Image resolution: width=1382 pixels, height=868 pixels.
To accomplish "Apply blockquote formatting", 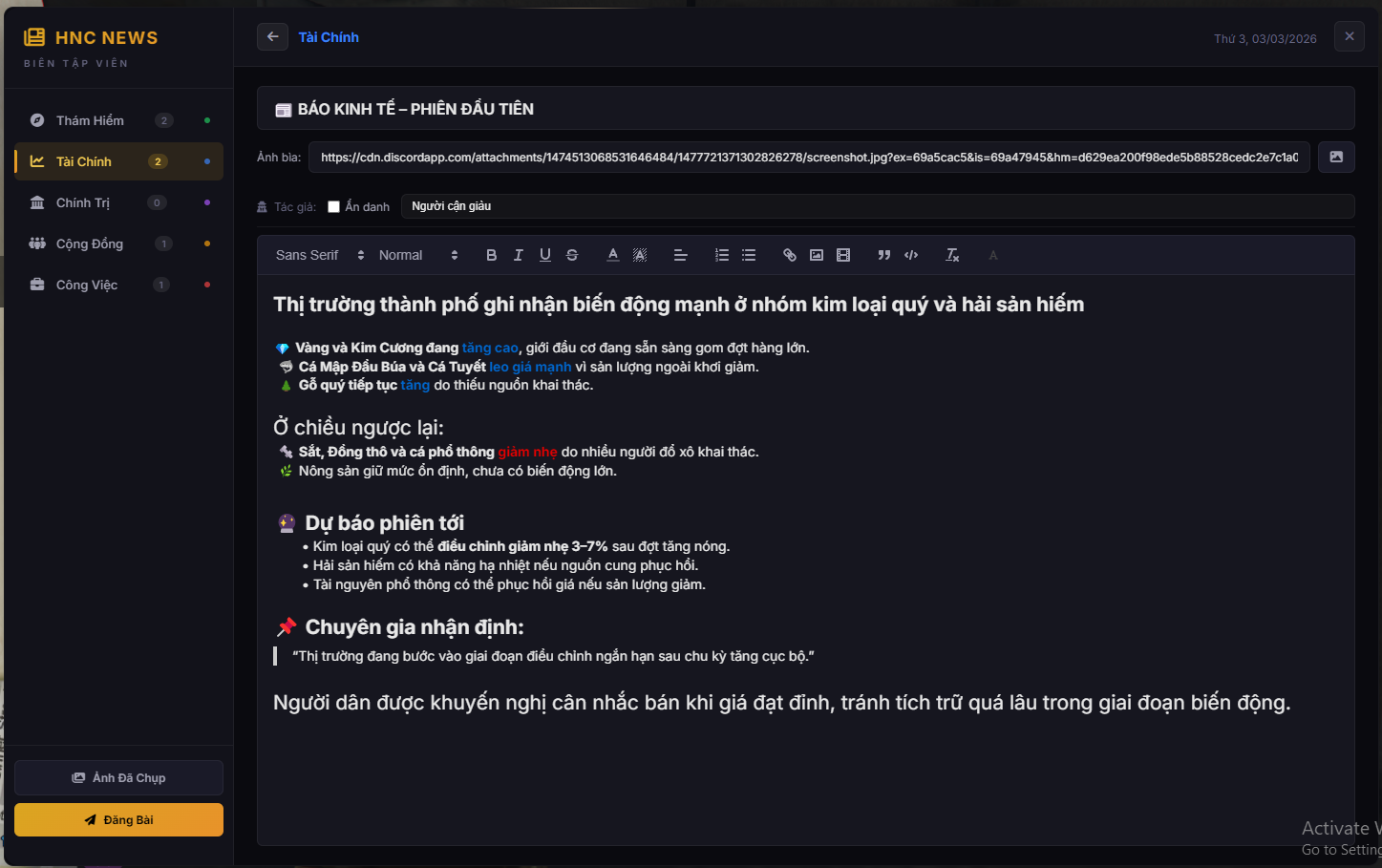I will click(x=883, y=255).
